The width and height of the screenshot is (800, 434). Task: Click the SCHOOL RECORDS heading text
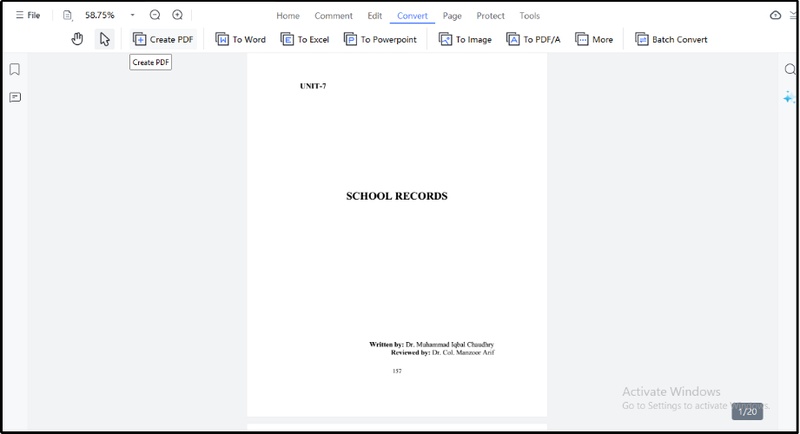coord(396,196)
